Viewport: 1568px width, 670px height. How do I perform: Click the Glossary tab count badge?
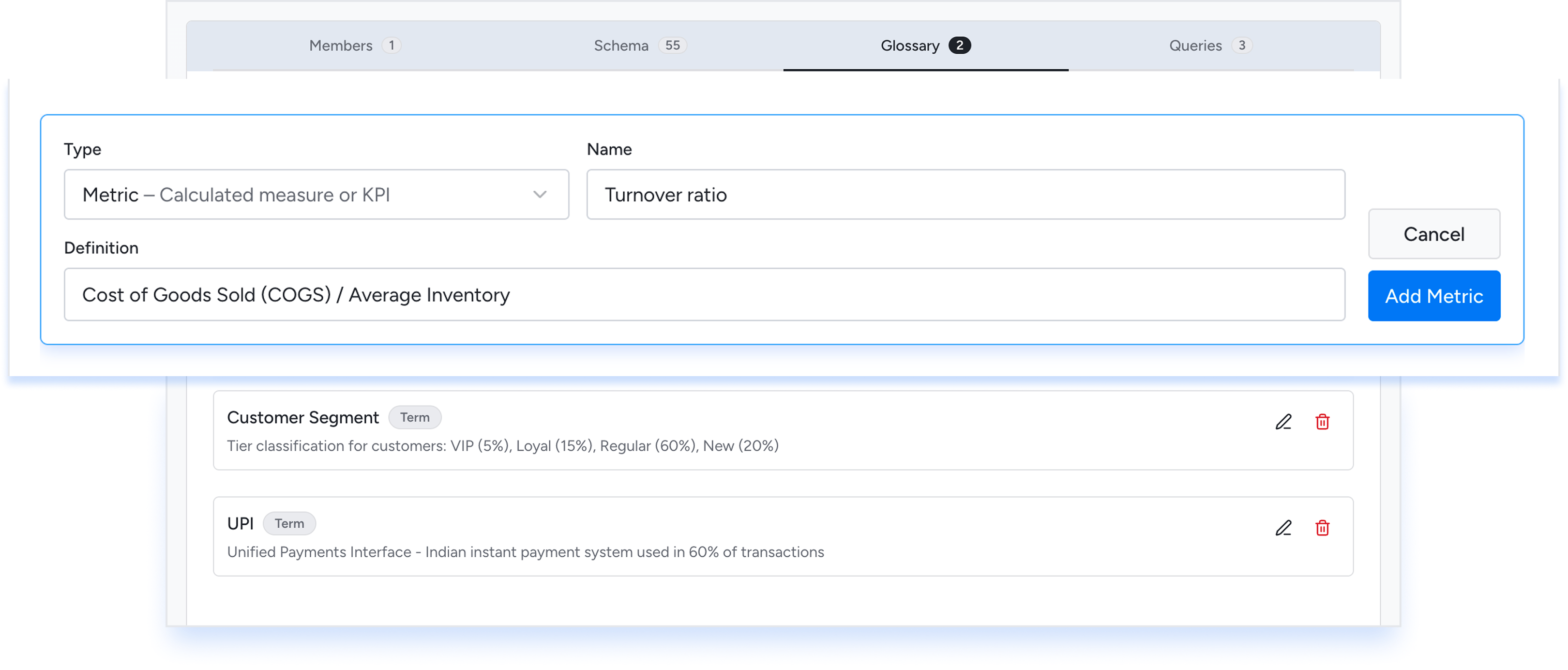click(960, 45)
